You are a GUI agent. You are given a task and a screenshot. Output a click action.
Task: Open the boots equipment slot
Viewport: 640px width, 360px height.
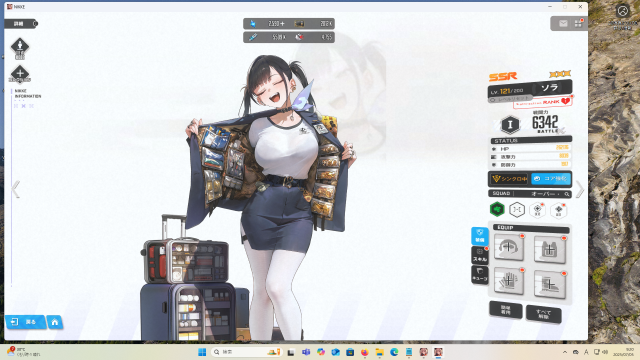(549, 284)
